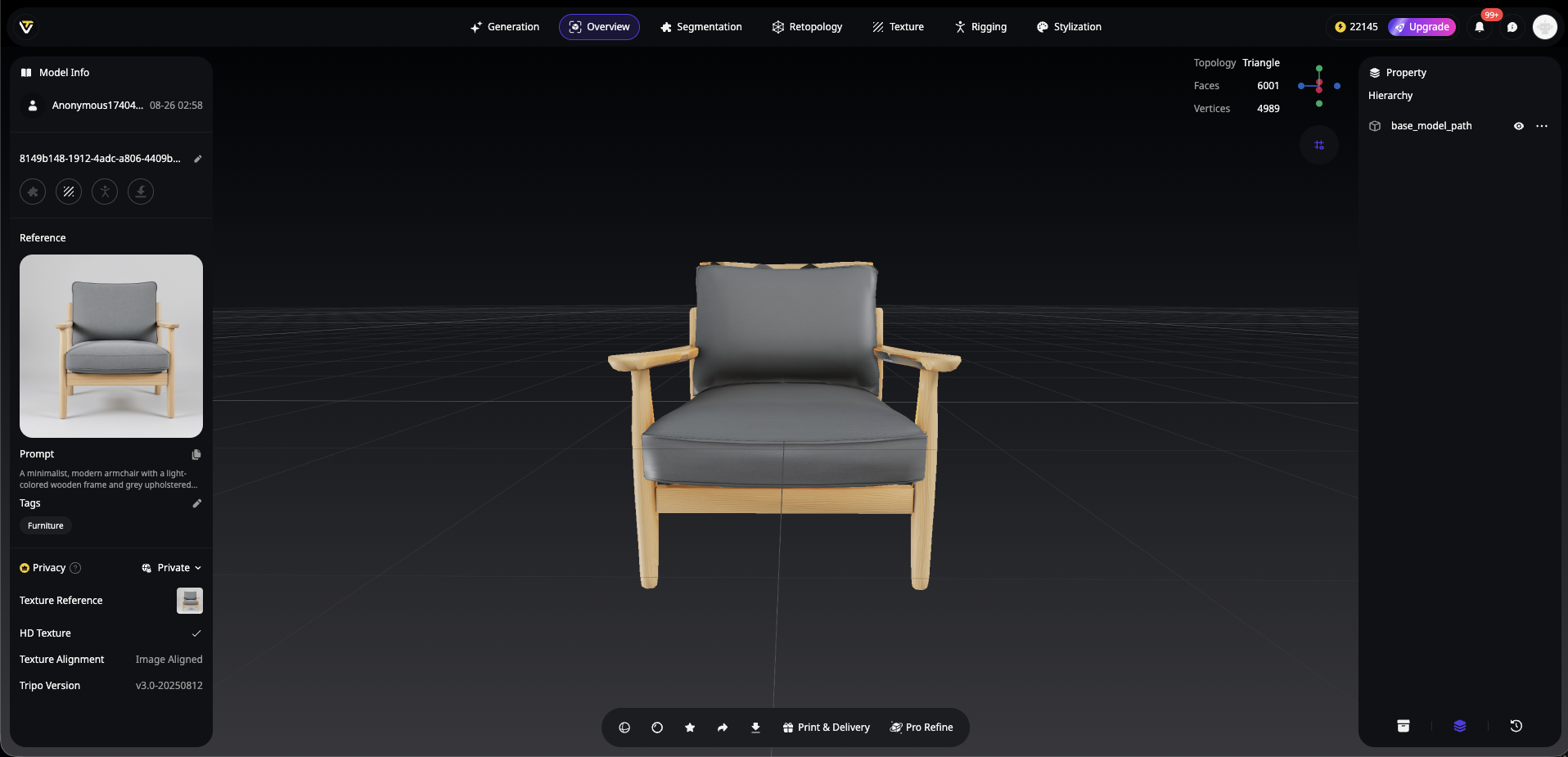
Task: Click the Upgrade button
Action: tap(1422, 27)
